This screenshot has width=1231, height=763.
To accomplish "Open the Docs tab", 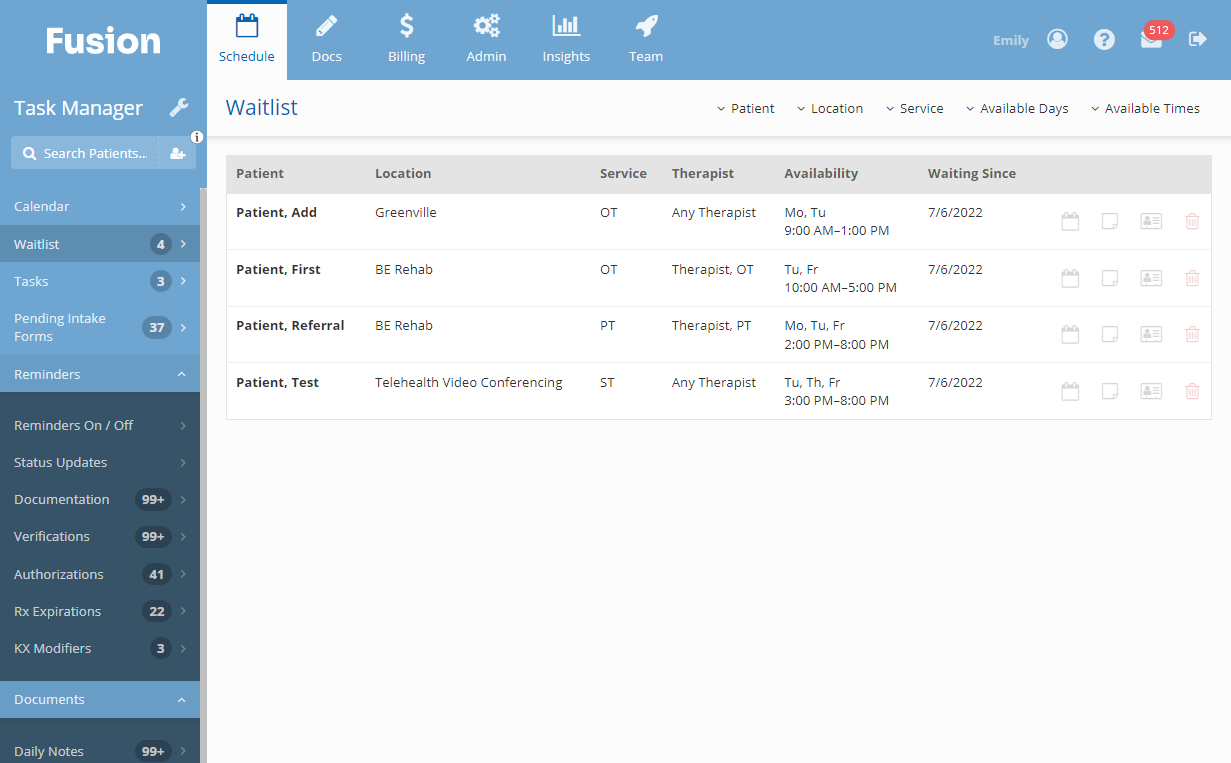I will point(327,40).
